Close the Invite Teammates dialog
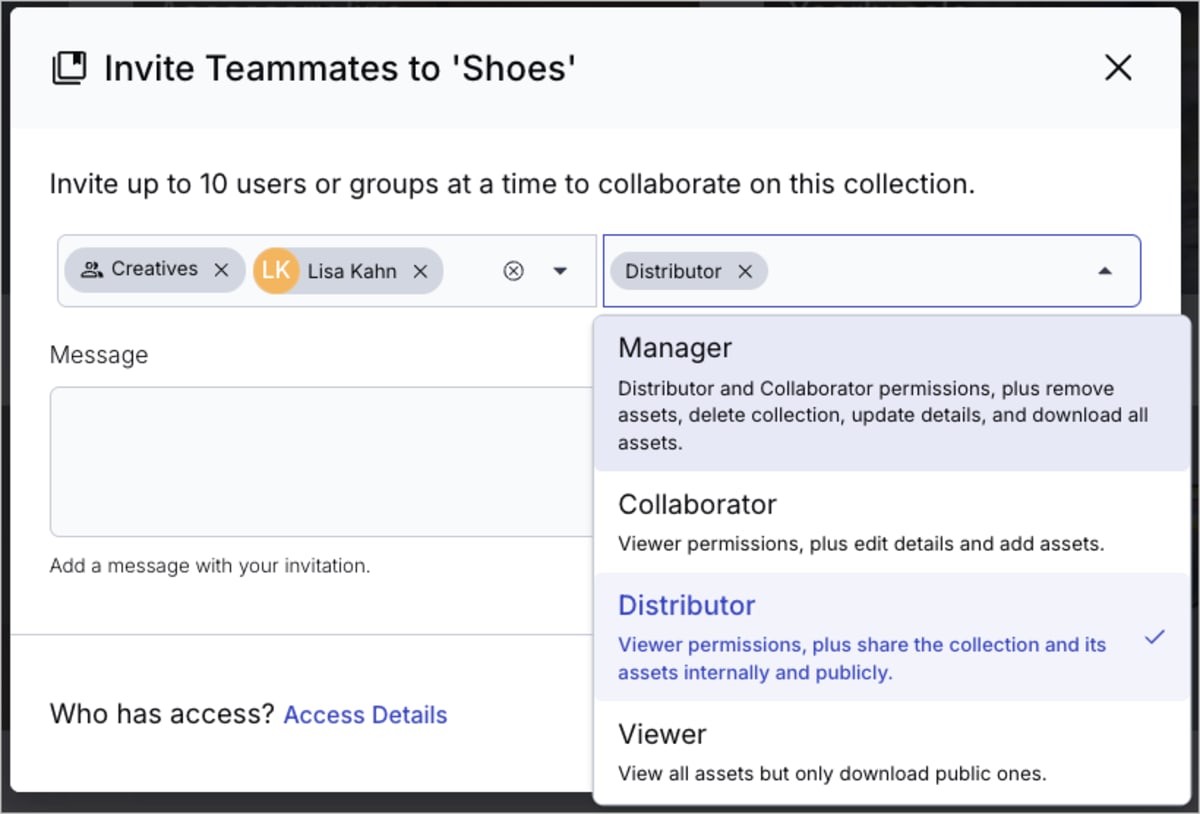Screen dimensions: 1200x814 pos(1117,67)
